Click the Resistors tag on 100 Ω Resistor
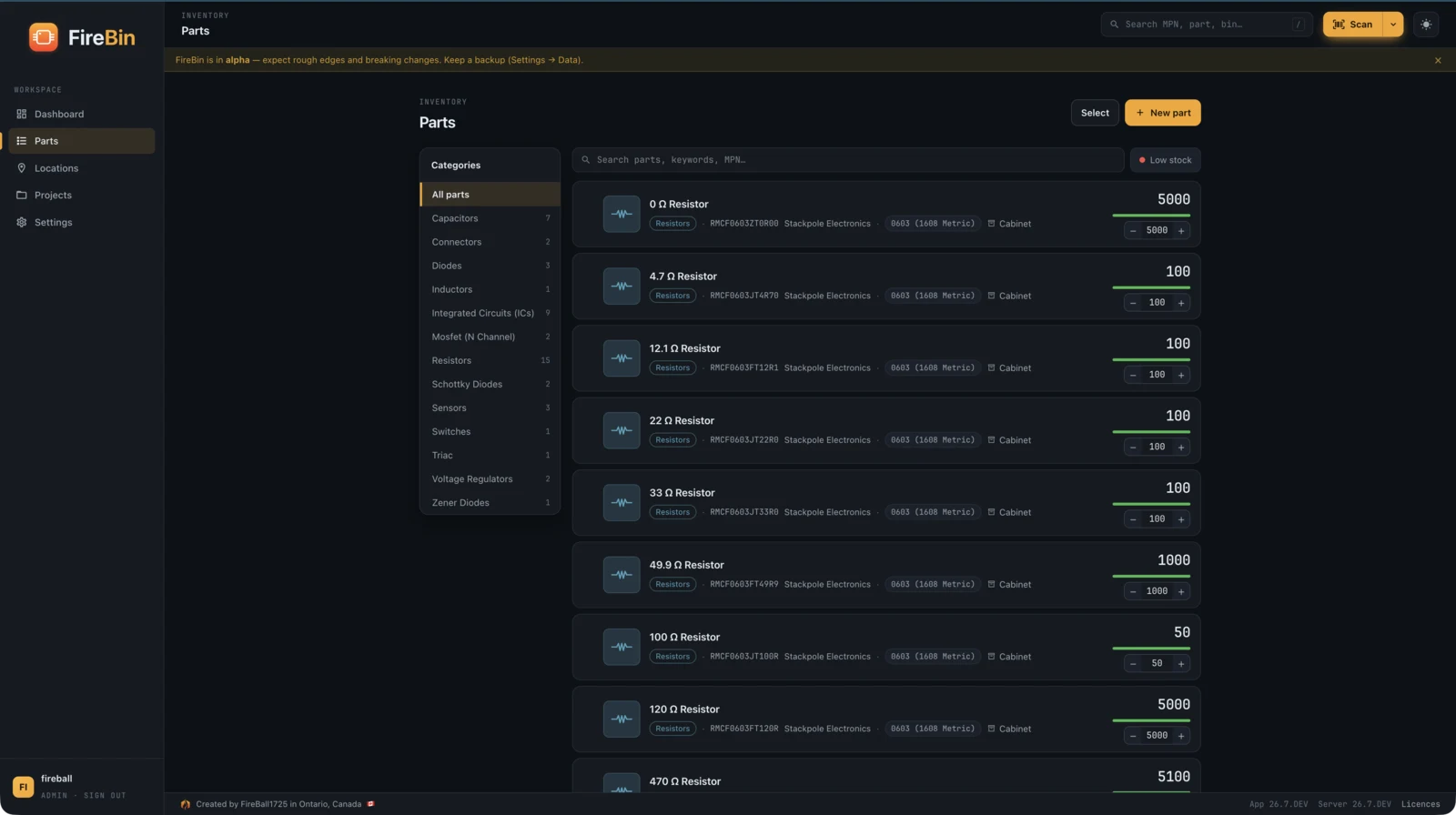This screenshot has height=815, width=1456. pos(672,657)
